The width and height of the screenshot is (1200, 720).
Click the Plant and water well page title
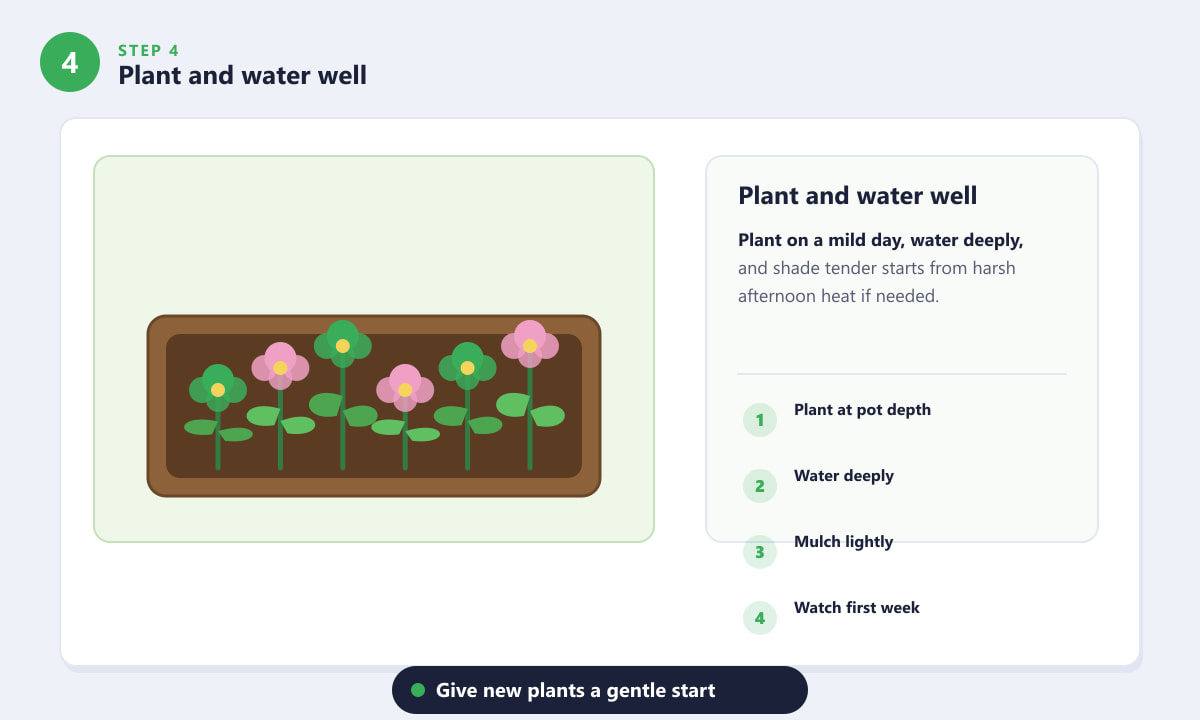(x=242, y=75)
